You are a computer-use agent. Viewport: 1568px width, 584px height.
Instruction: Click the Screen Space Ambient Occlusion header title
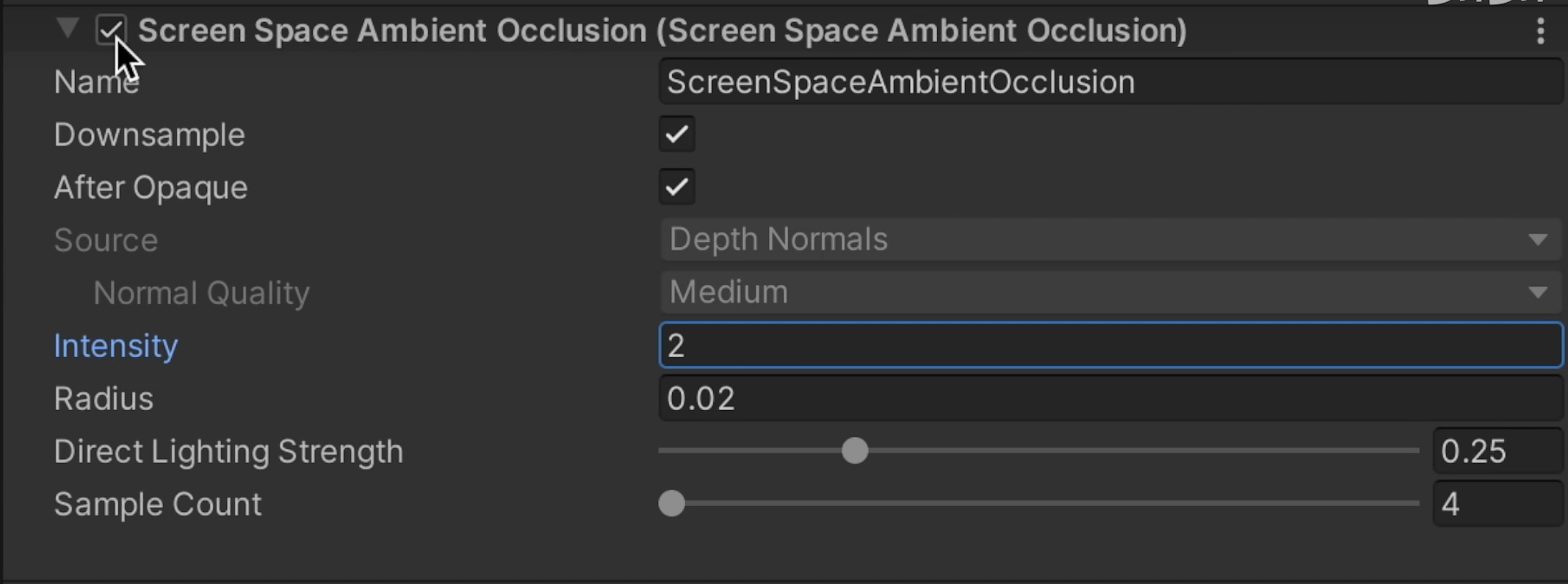[662, 31]
